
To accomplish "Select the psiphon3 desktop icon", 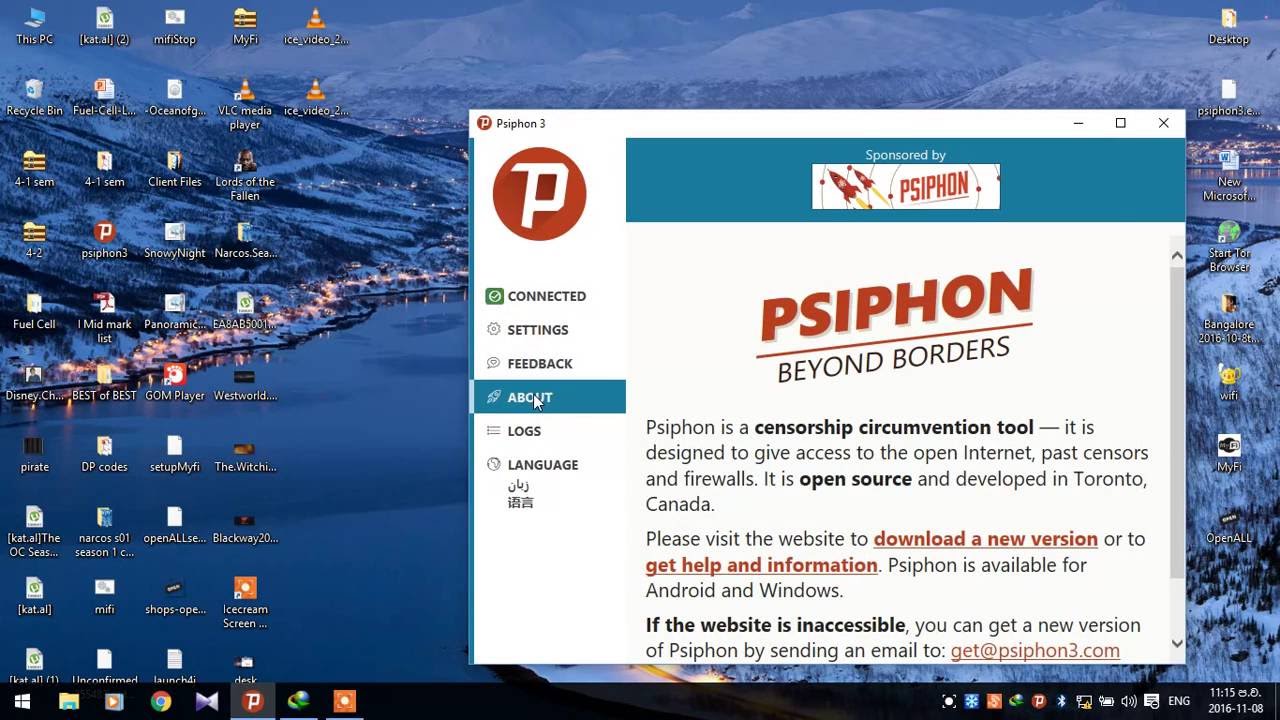I will point(105,241).
